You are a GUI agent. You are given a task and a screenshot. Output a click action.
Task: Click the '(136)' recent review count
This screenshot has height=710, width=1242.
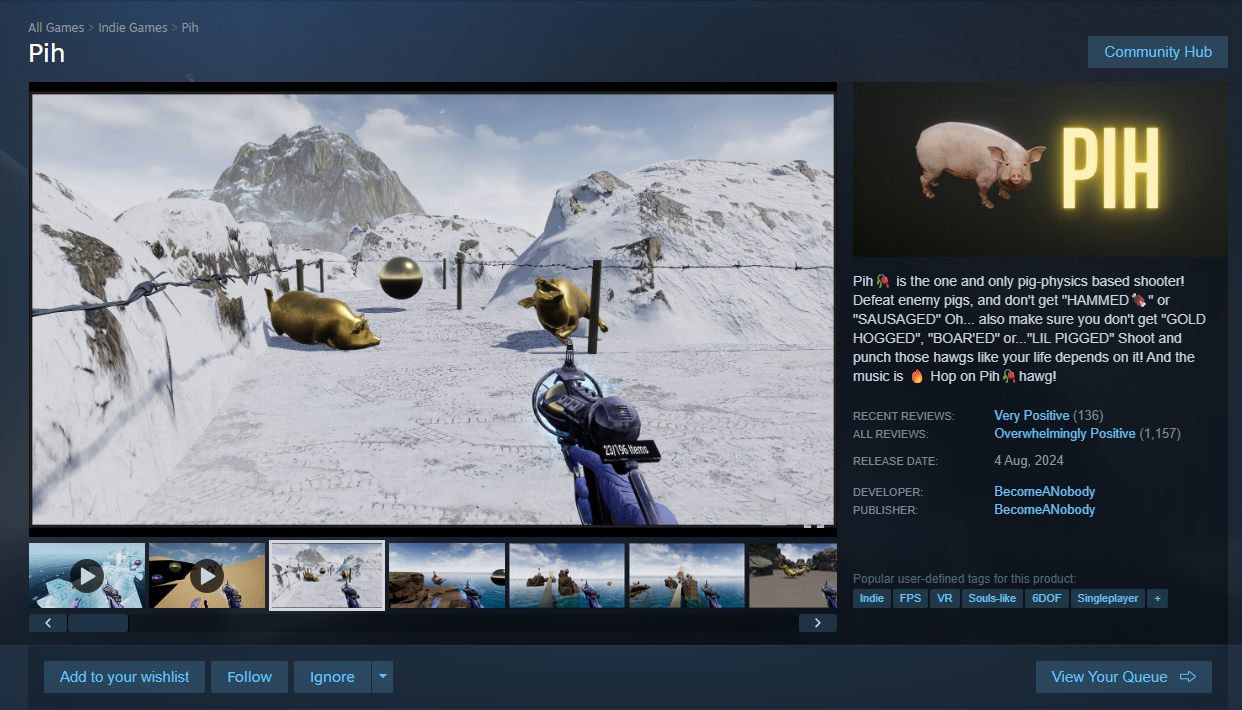tap(1088, 415)
